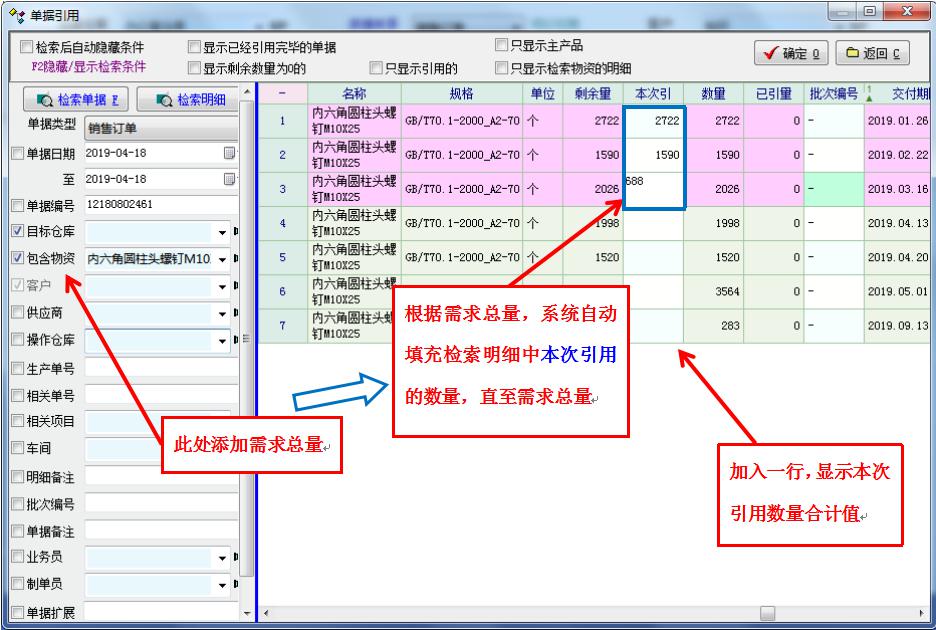
Task: Select the 单据编号 input field
Action: [160, 205]
